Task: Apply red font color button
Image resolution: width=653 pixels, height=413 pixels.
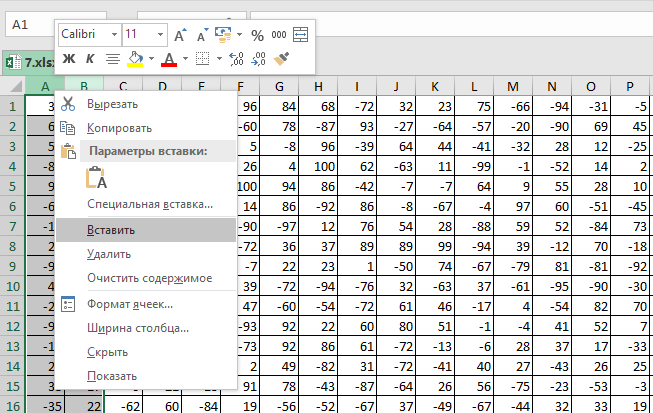Action: [x=169, y=59]
